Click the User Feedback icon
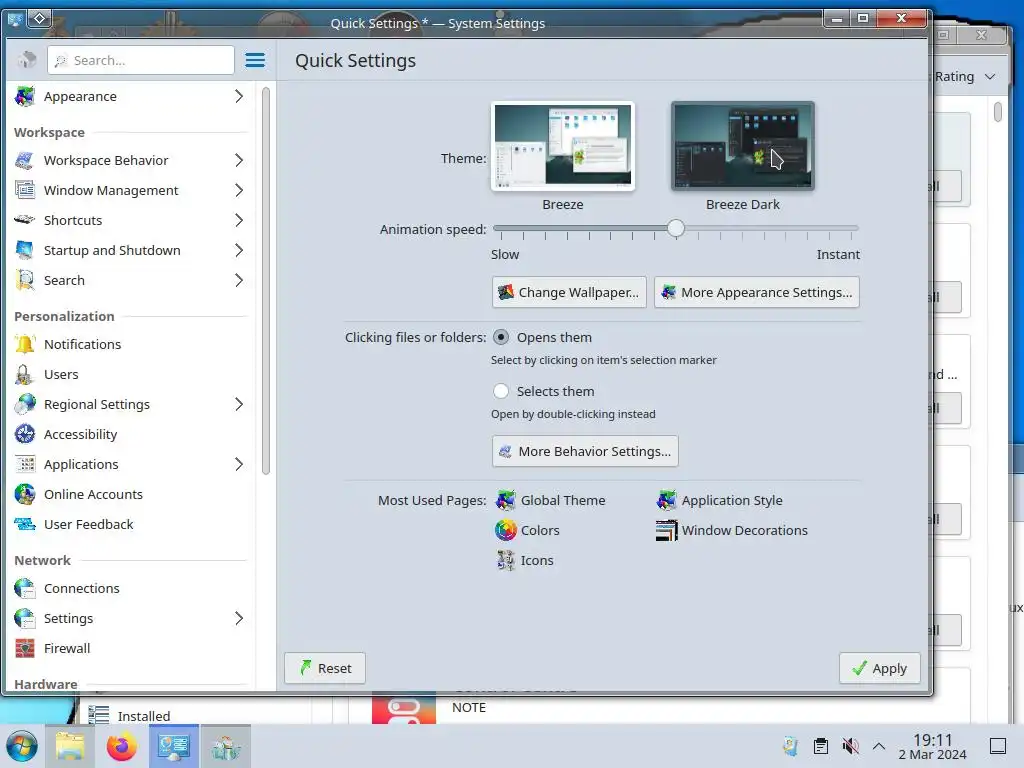 pyautogui.click(x=25, y=524)
